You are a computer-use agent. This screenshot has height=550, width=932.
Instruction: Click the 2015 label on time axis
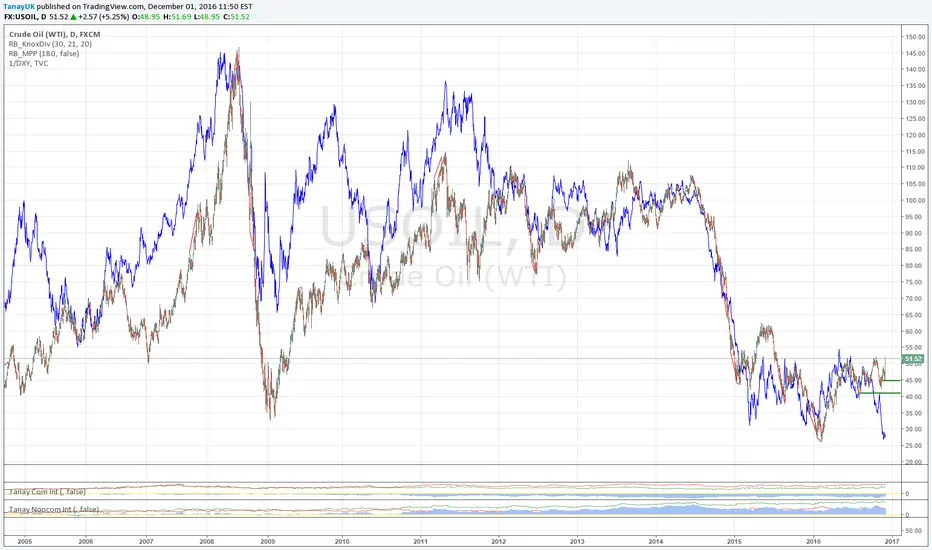734,541
